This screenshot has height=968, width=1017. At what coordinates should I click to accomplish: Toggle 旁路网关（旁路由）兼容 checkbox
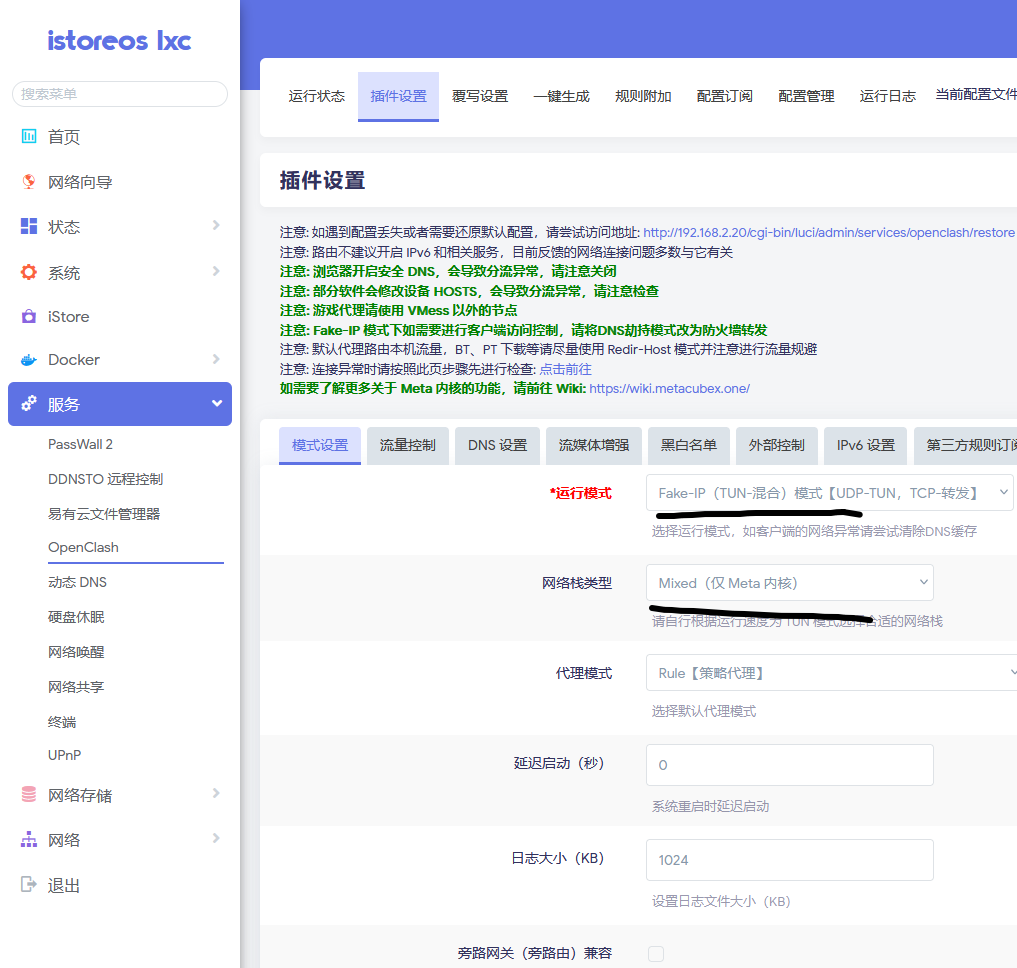(x=656, y=954)
